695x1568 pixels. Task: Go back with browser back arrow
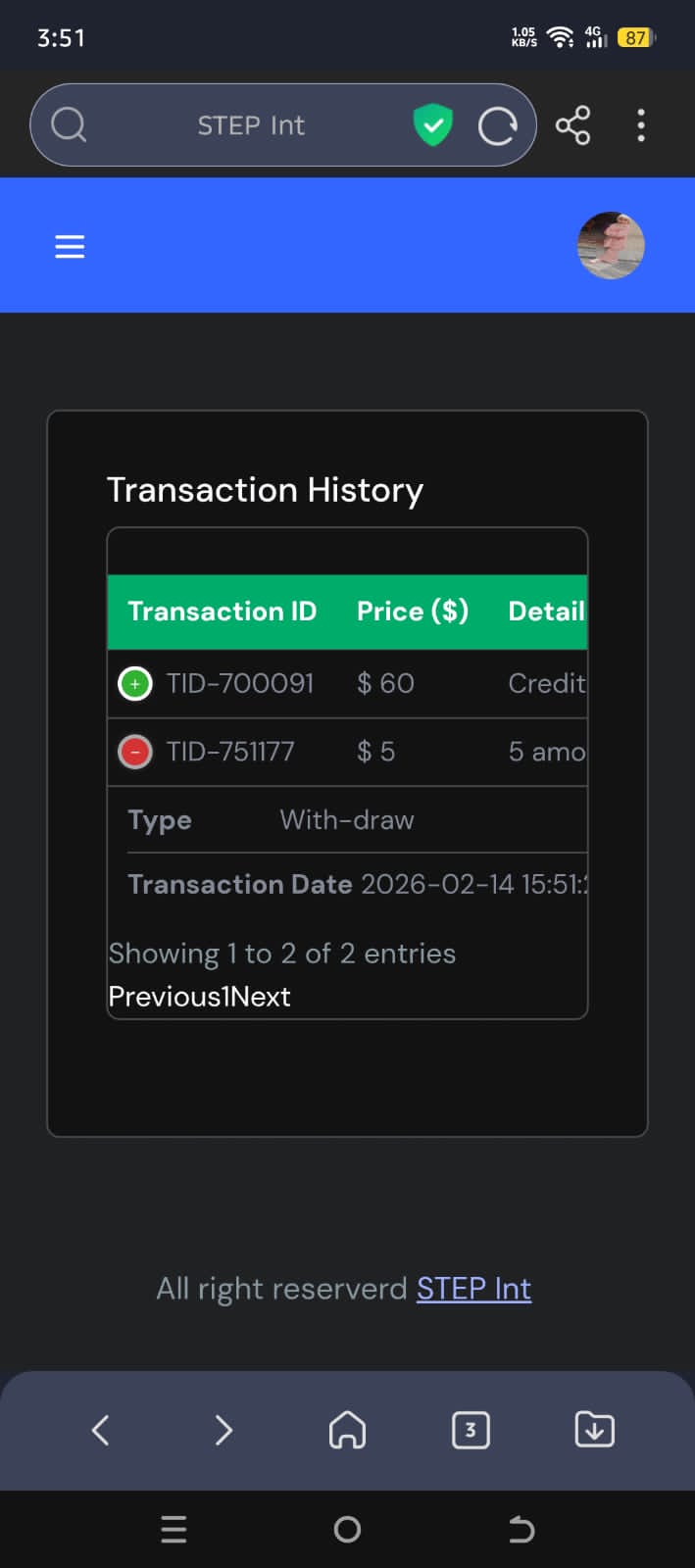[100, 1430]
